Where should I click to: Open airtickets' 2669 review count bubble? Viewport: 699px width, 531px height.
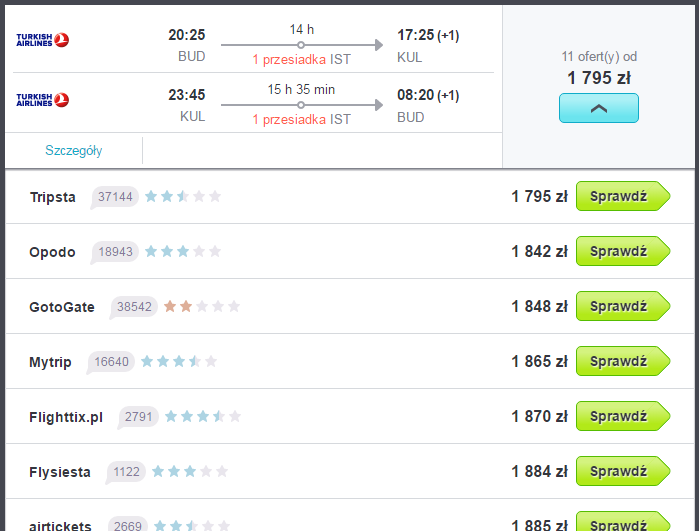[127, 524]
